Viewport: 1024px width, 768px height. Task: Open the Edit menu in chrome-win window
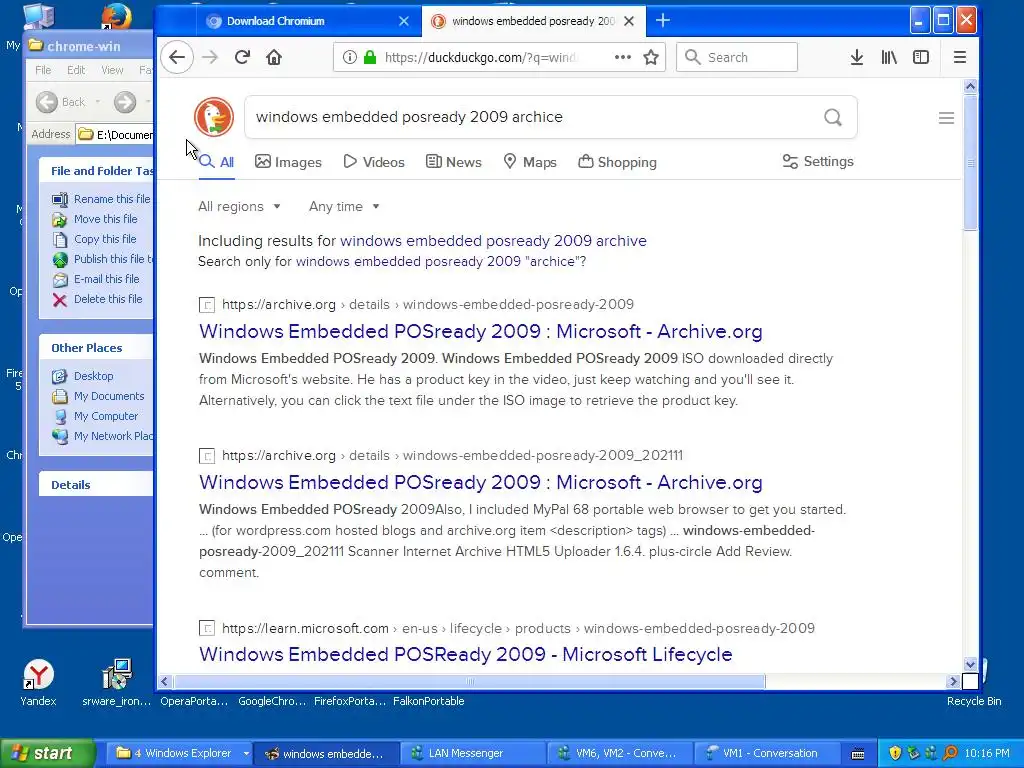[x=76, y=70]
